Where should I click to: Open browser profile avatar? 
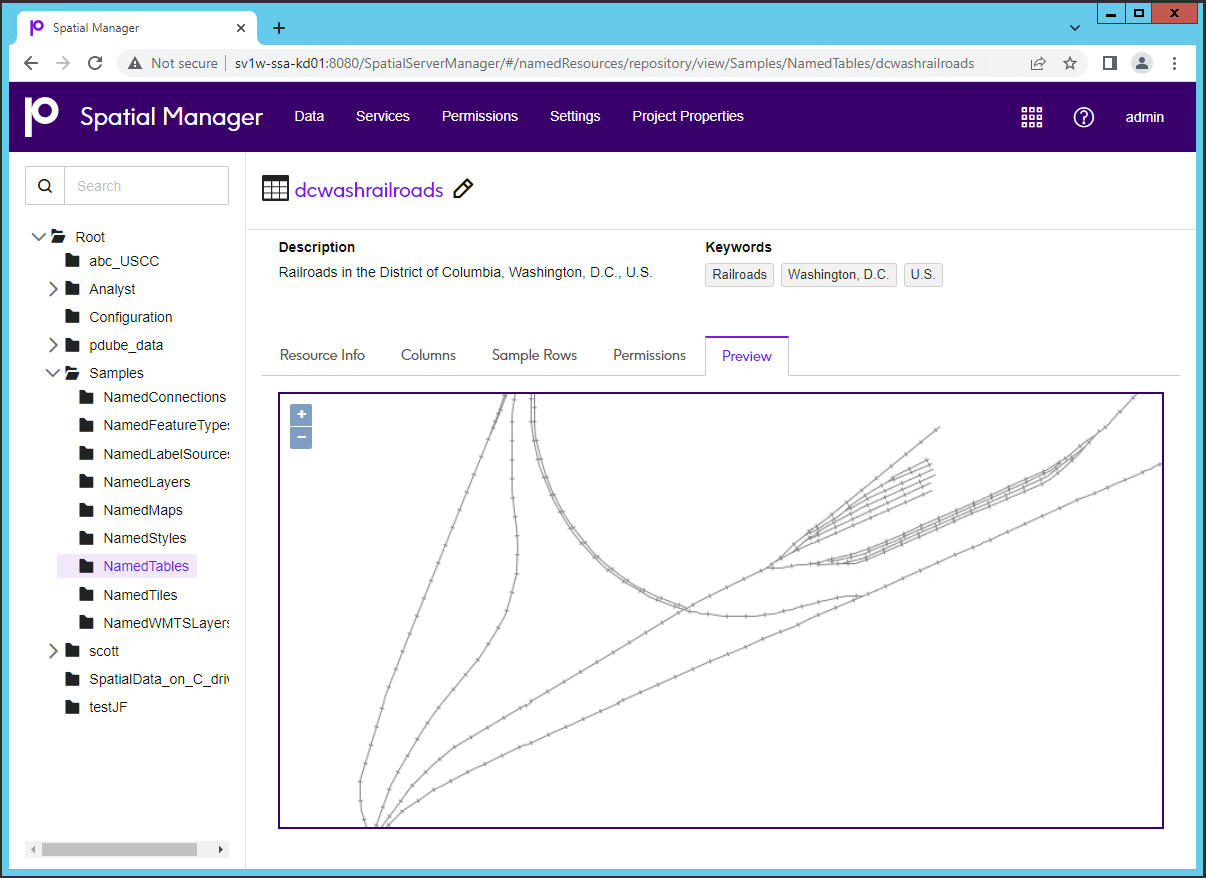[x=1142, y=63]
